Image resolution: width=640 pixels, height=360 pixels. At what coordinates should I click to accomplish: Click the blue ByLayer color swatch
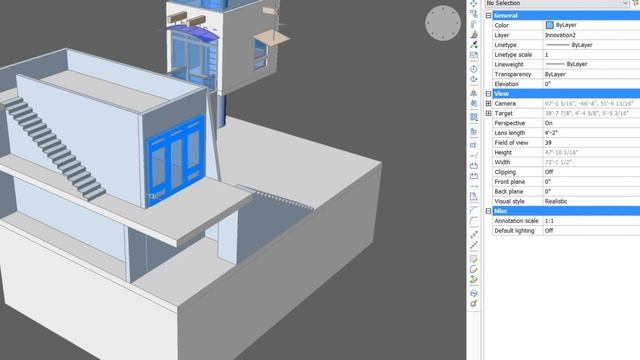tap(549, 25)
